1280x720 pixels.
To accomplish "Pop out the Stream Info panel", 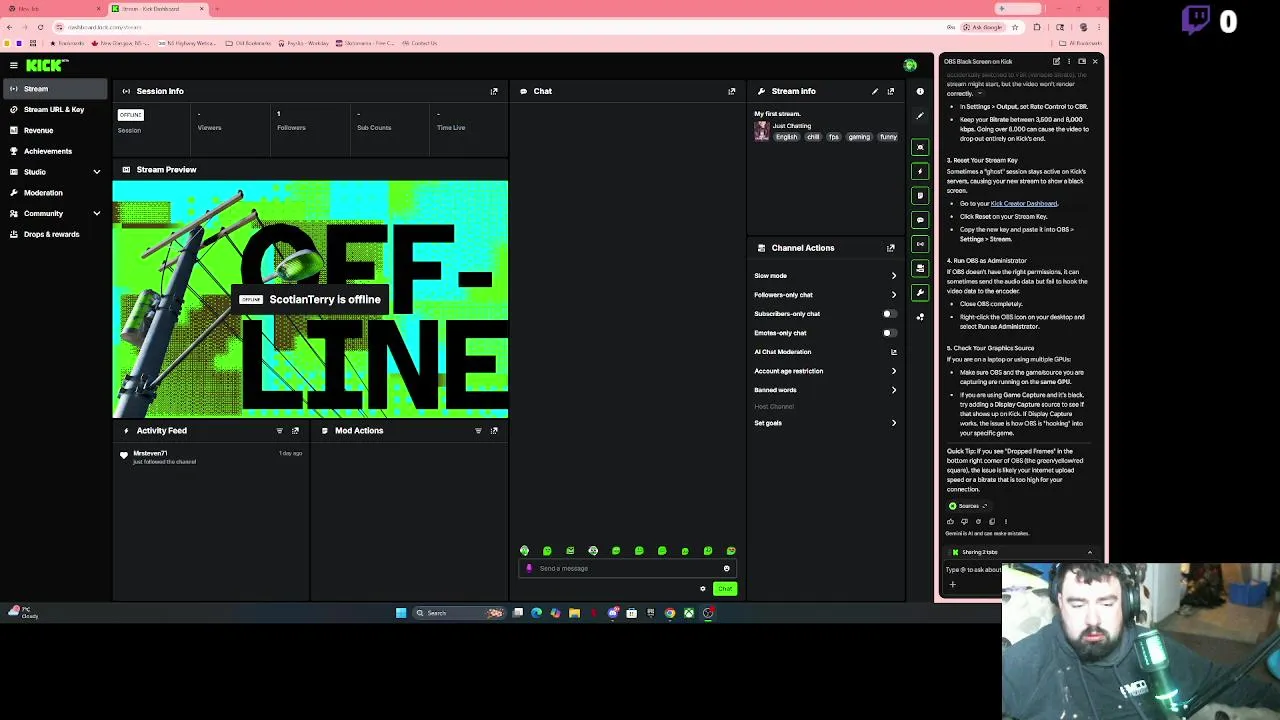I will (x=891, y=91).
